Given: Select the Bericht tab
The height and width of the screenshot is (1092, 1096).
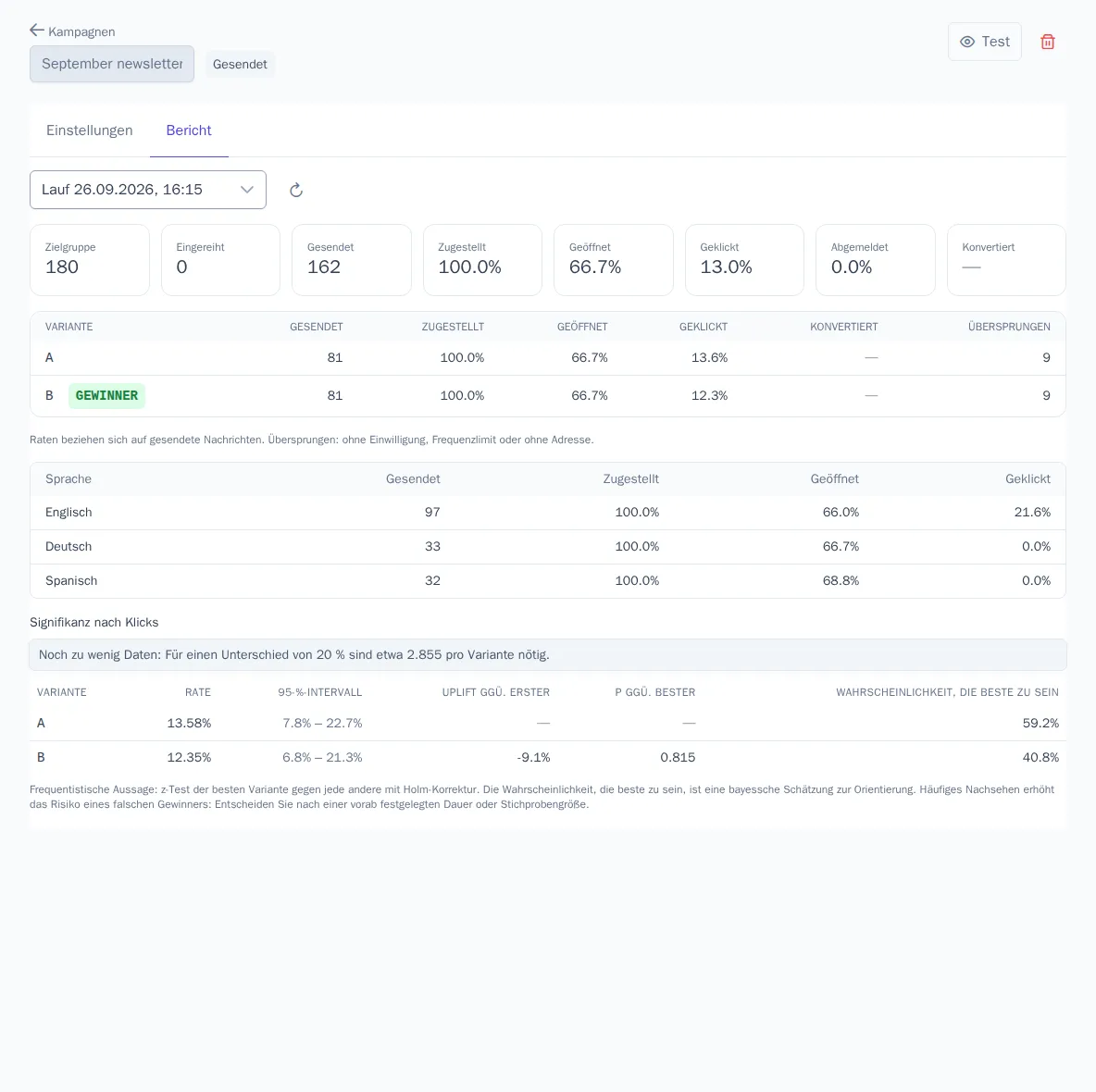Looking at the screenshot, I should pos(189,130).
